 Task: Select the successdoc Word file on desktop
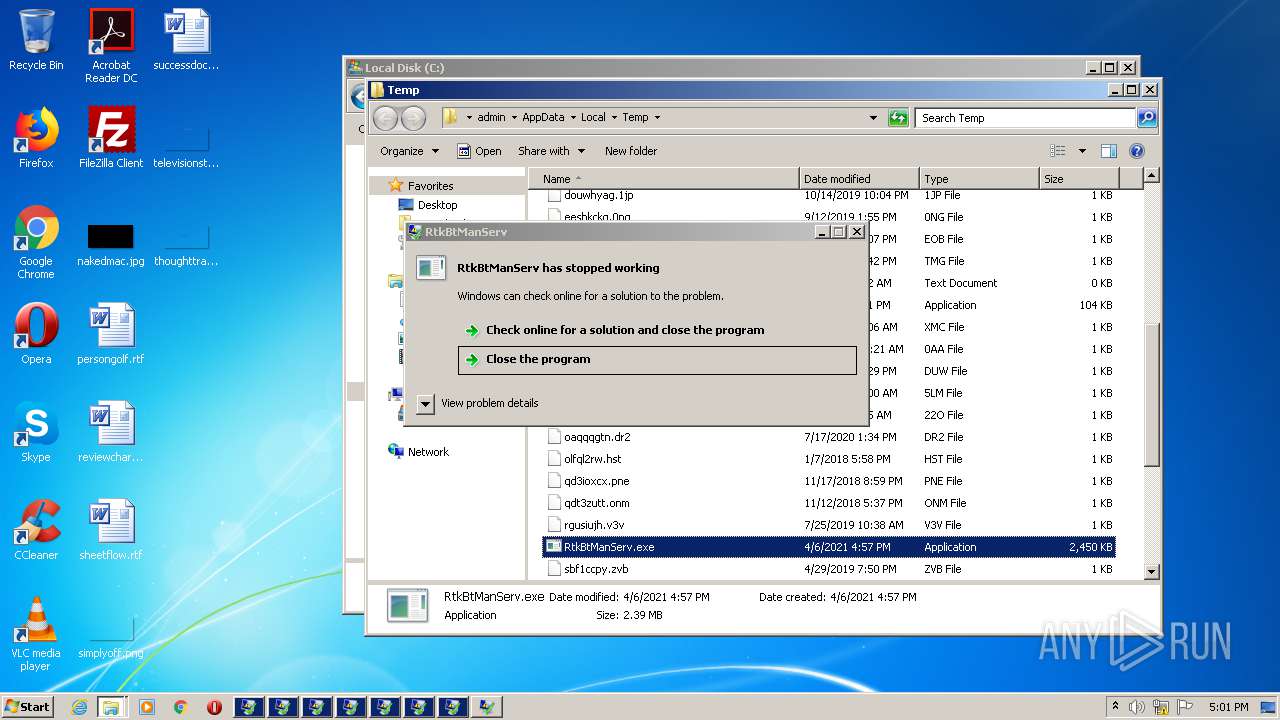coord(186,40)
